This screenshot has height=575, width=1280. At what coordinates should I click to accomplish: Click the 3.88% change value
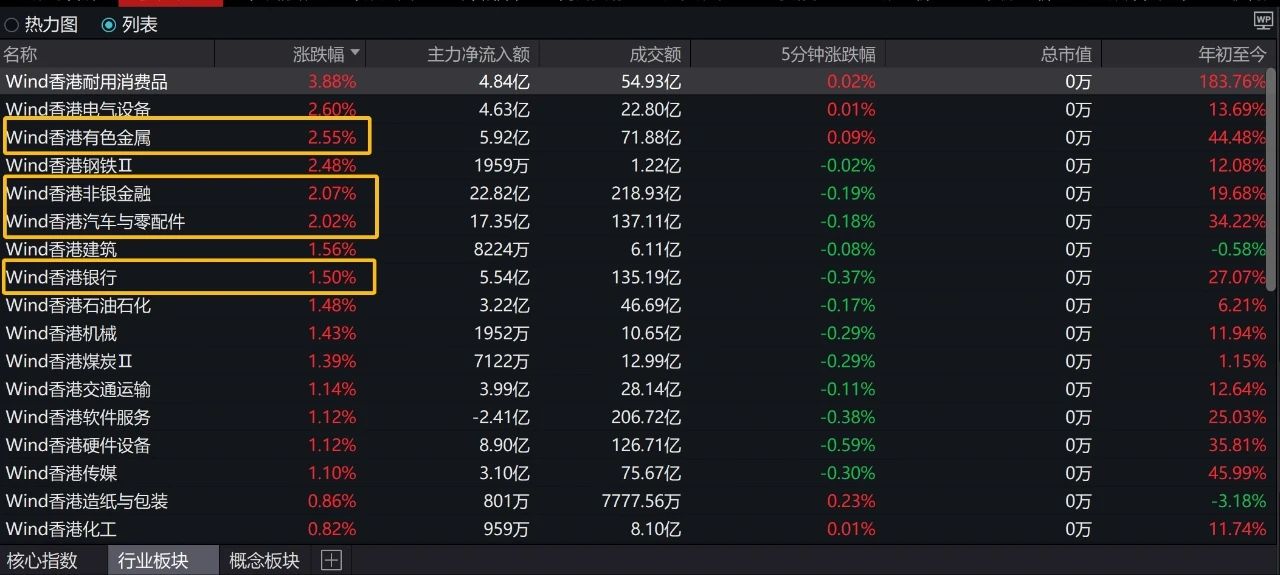tap(332, 82)
